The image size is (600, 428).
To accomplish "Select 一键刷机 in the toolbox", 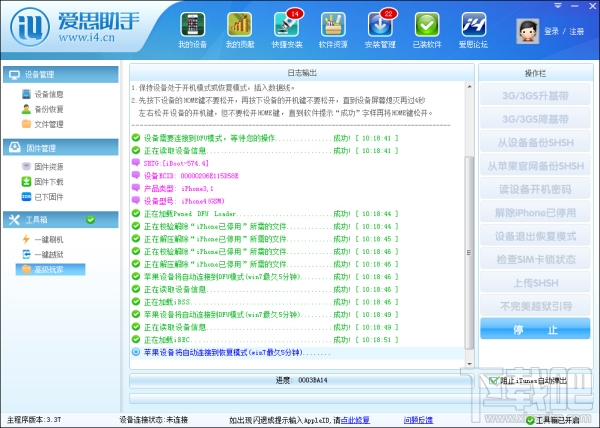I will click(x=42, y=239).
